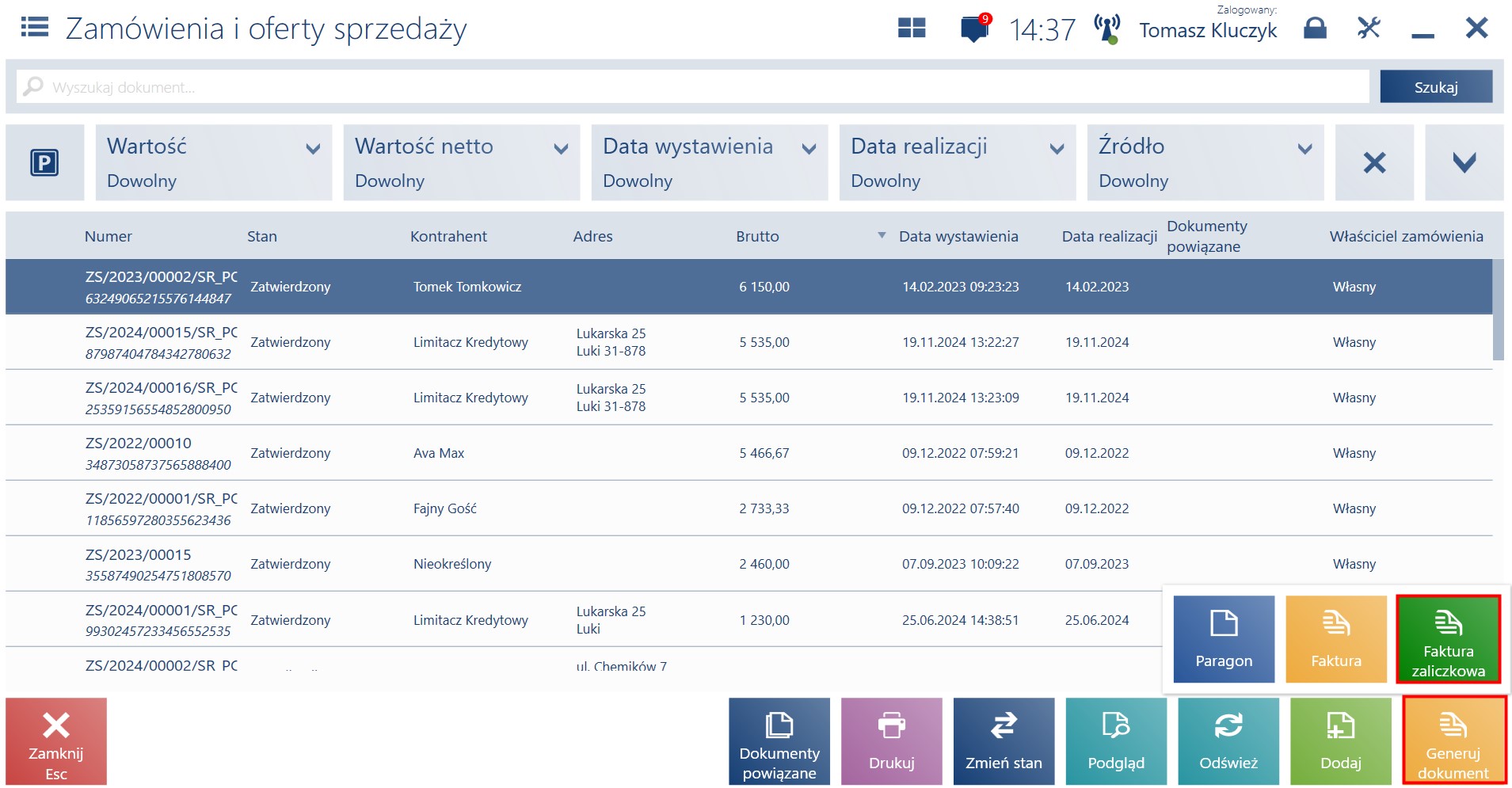Lock the session with padlock icon
The image size is (1512, 788).
[x=1315, y=29]
